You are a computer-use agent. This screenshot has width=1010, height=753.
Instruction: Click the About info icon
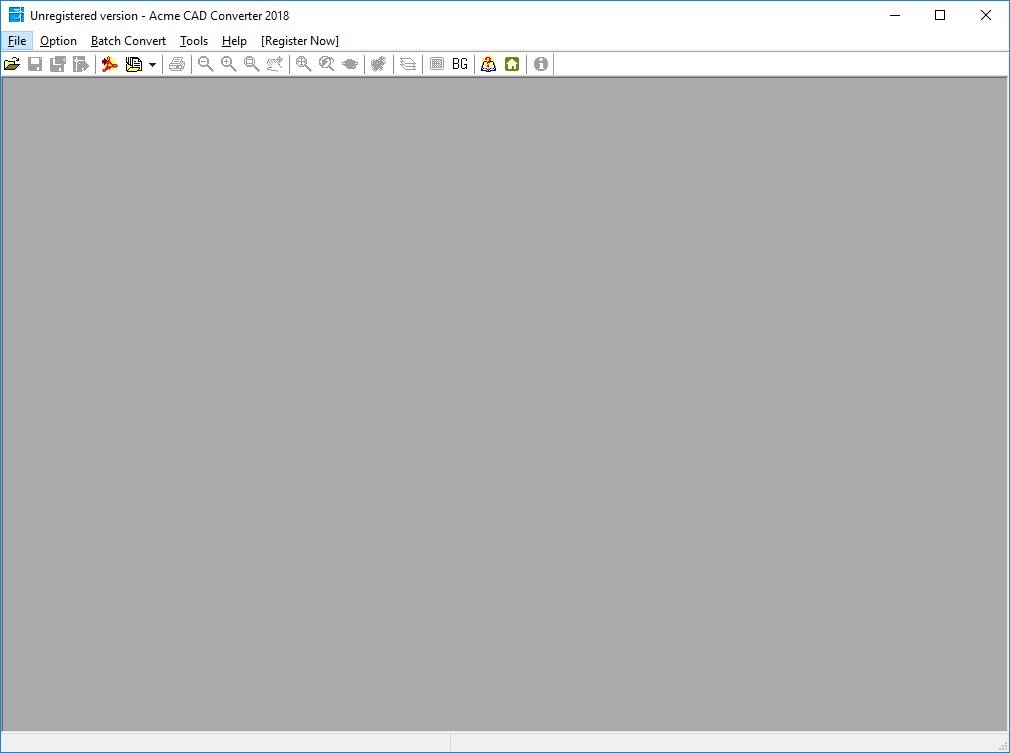[x=541, y=64]
